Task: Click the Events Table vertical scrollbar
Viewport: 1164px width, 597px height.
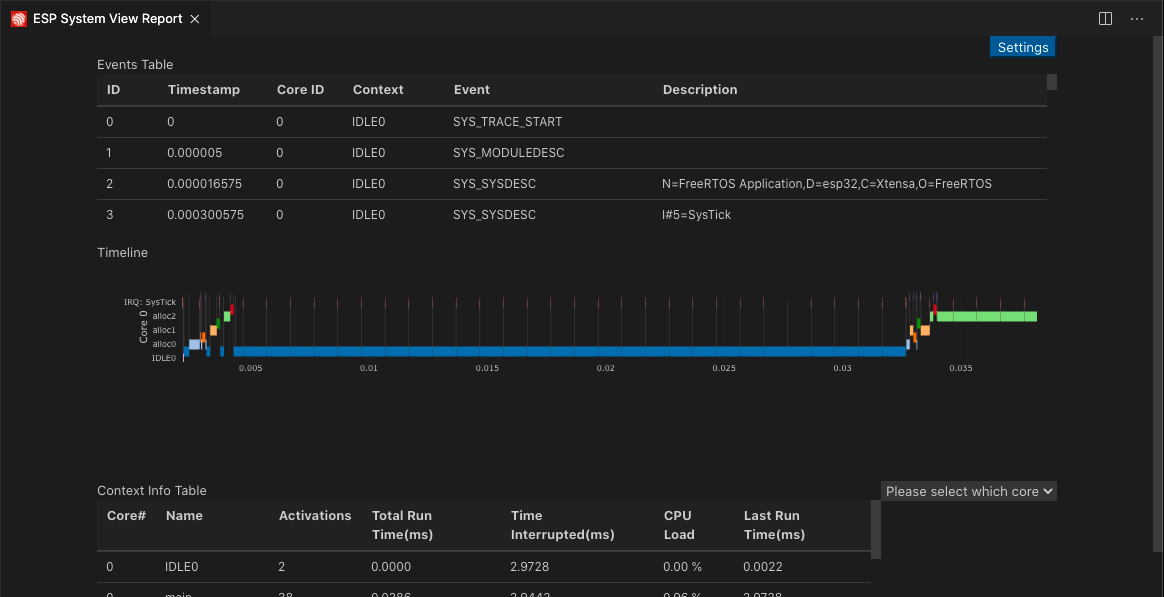Action: (1051, 82)
